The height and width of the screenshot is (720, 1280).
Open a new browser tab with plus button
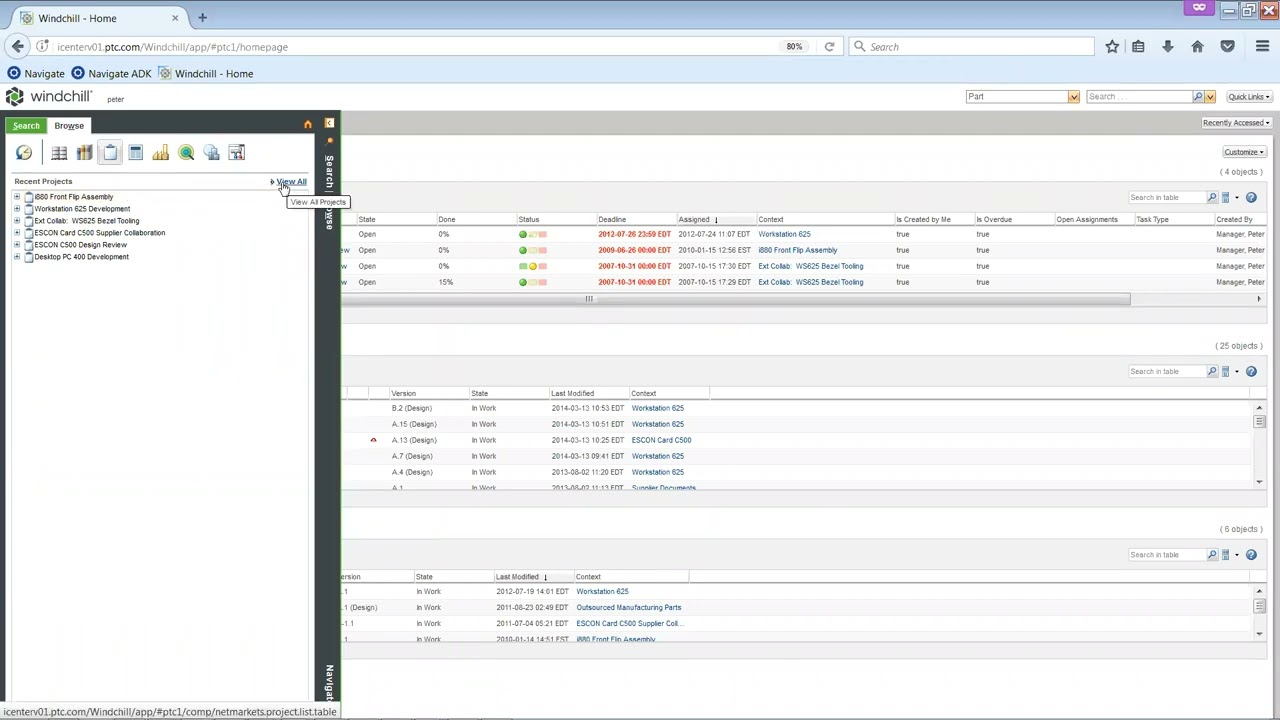(202, 18)
